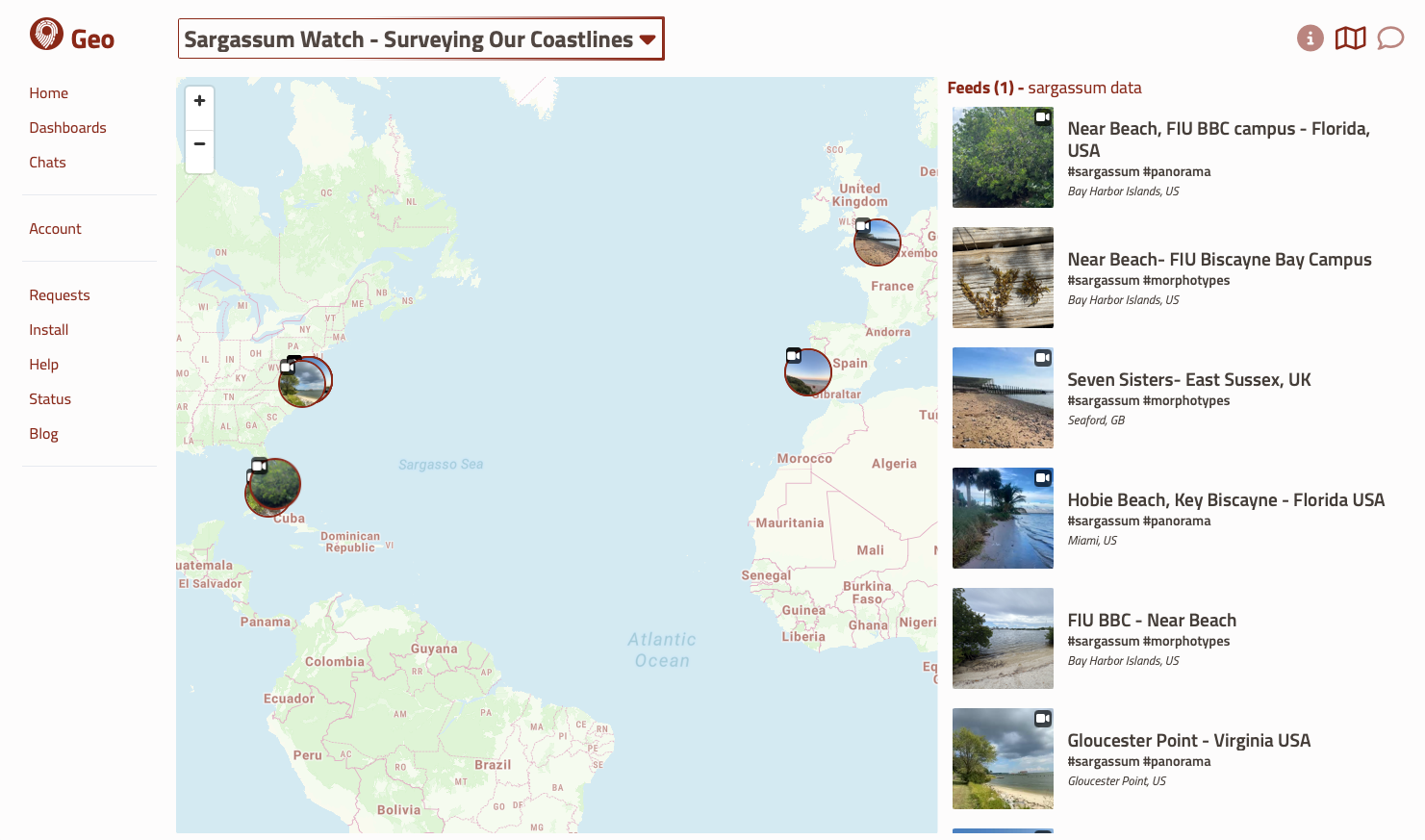Click the 'Feeds (1) -' heading
This screenshot has width=1425, height=840.
pos(985,89)
